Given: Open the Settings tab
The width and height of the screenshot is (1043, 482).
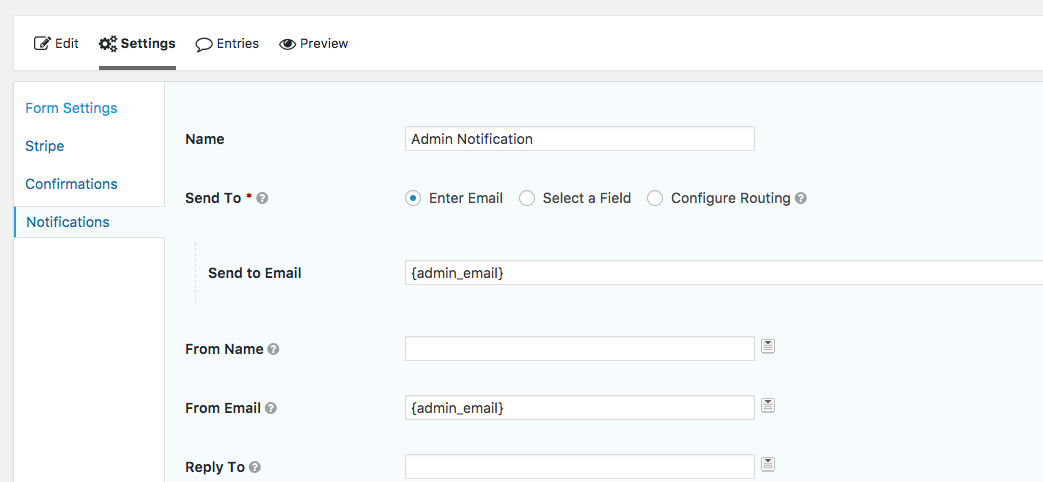Looking at the screenshot, I should point(137,44).
